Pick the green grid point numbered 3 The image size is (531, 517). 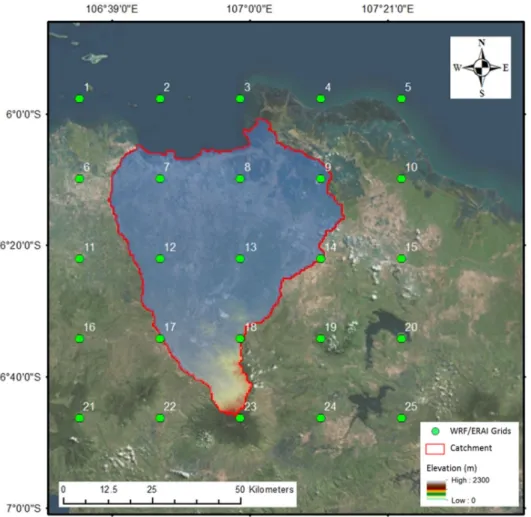[240, 99]
